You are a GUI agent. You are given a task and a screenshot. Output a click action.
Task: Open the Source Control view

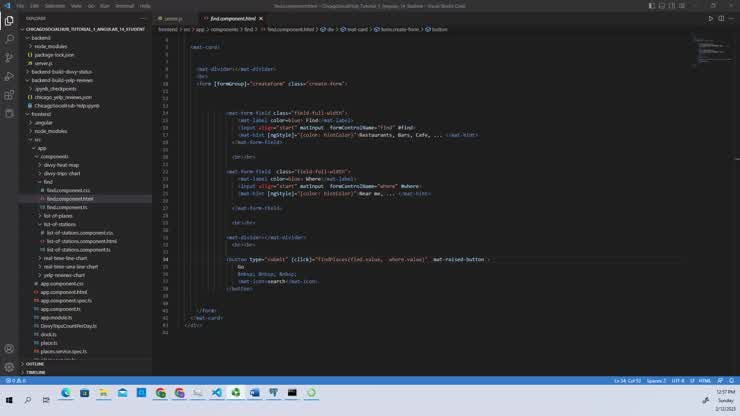(9, 57)
